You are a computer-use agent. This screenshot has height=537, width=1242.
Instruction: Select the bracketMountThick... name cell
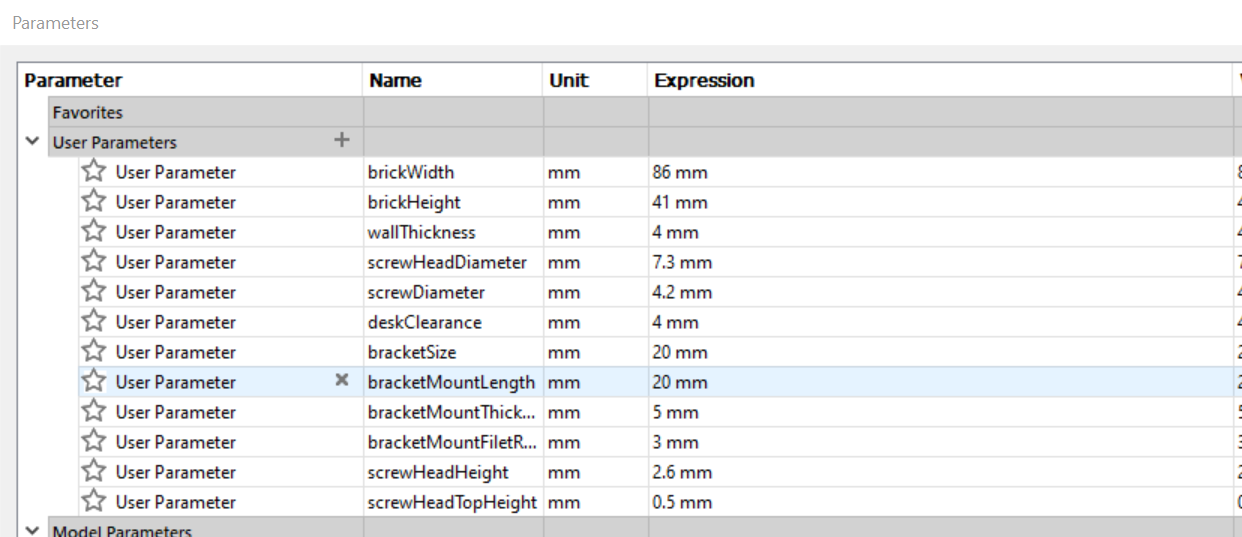(453, 412)
